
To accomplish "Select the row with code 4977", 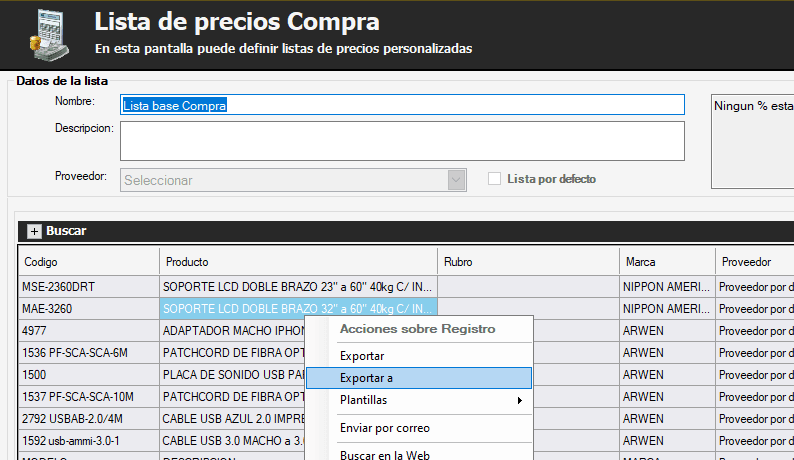I will tap(88, 331).
